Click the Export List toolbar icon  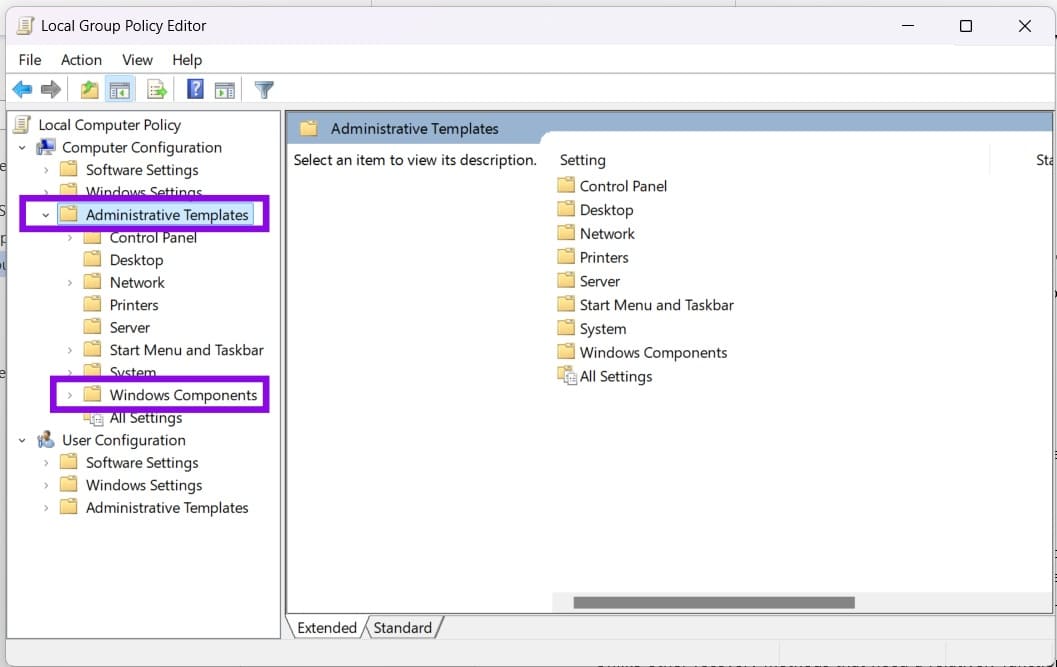coord(157,89)
